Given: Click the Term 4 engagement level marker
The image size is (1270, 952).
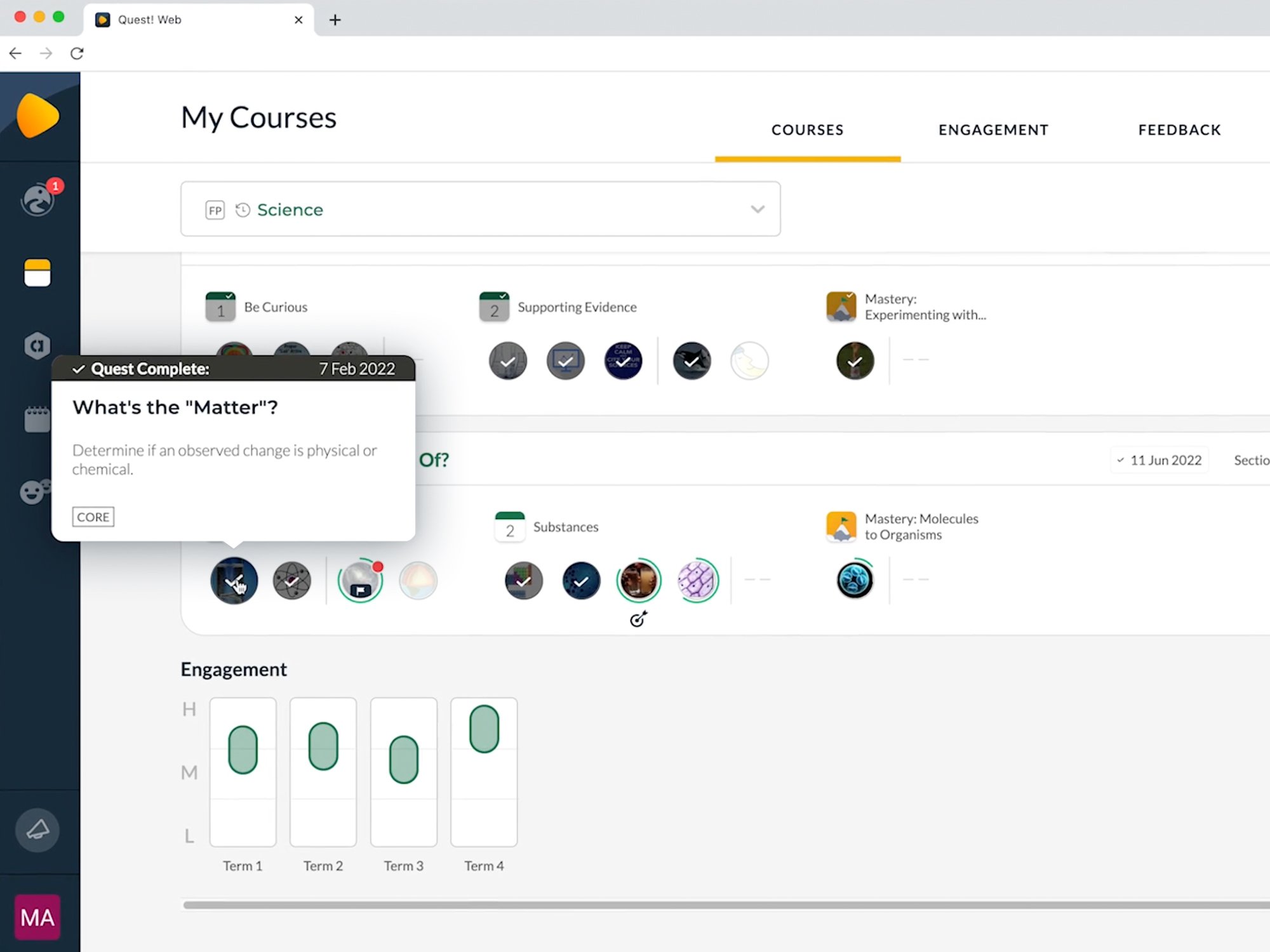Looking at the screenshot, I should [484, 729].
